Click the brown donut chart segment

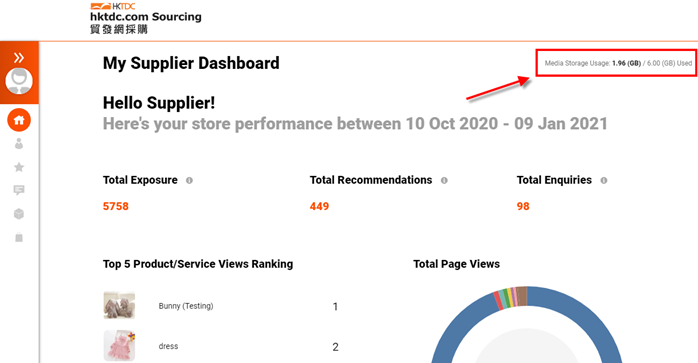tap(522, 296)
